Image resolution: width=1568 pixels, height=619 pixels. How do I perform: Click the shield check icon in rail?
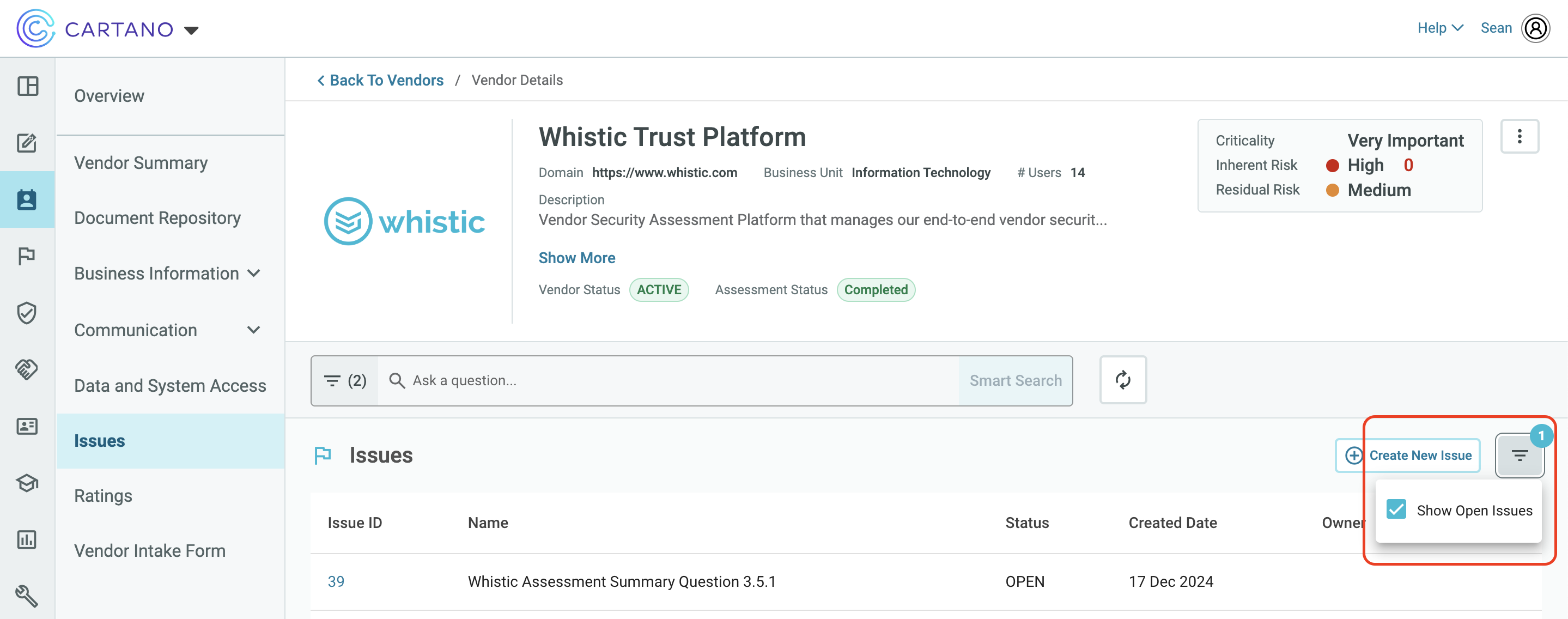[27, 313]
